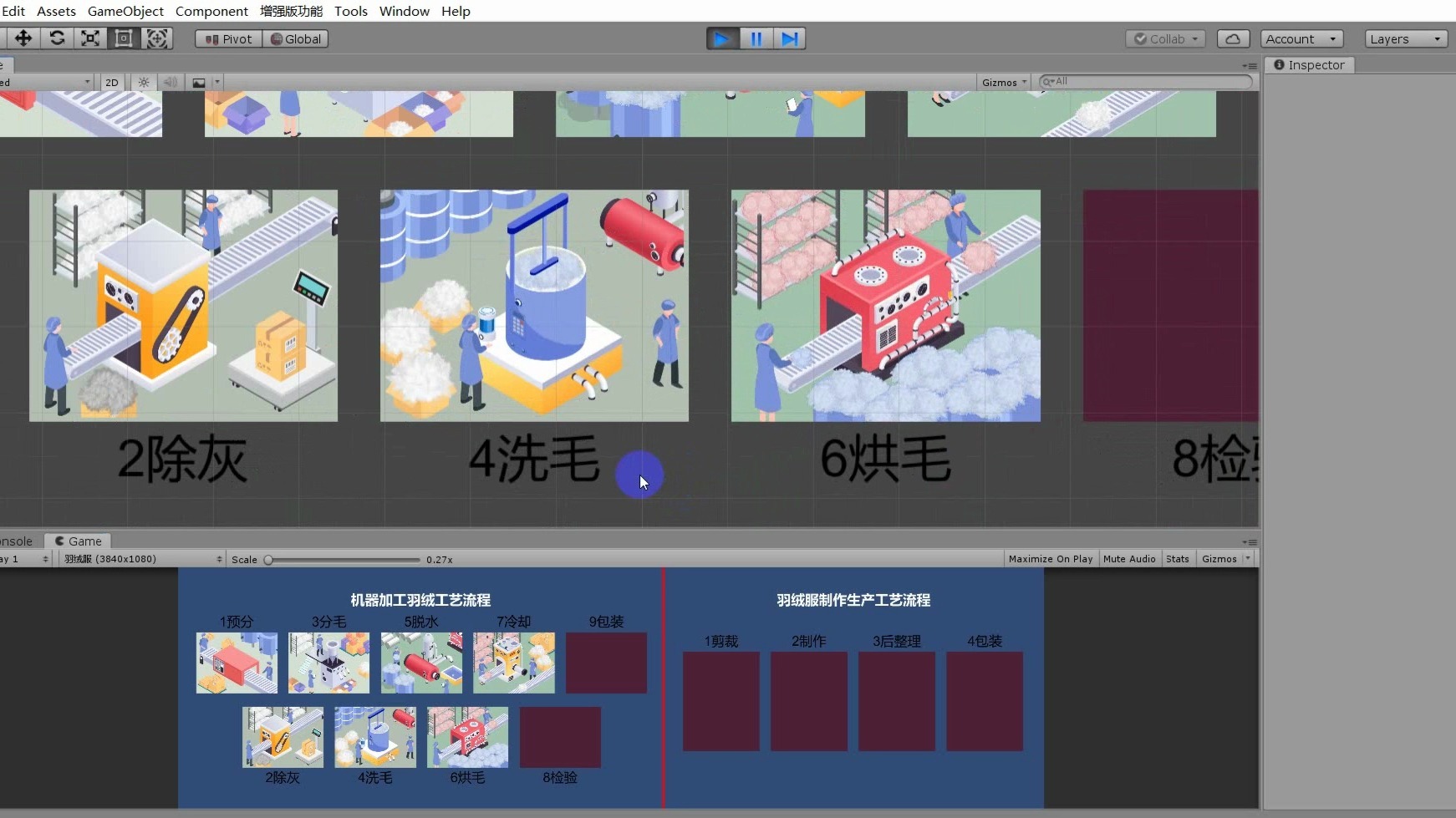Select the Rect transform tool
The image size is (1456, 818).
click(124, 38)
